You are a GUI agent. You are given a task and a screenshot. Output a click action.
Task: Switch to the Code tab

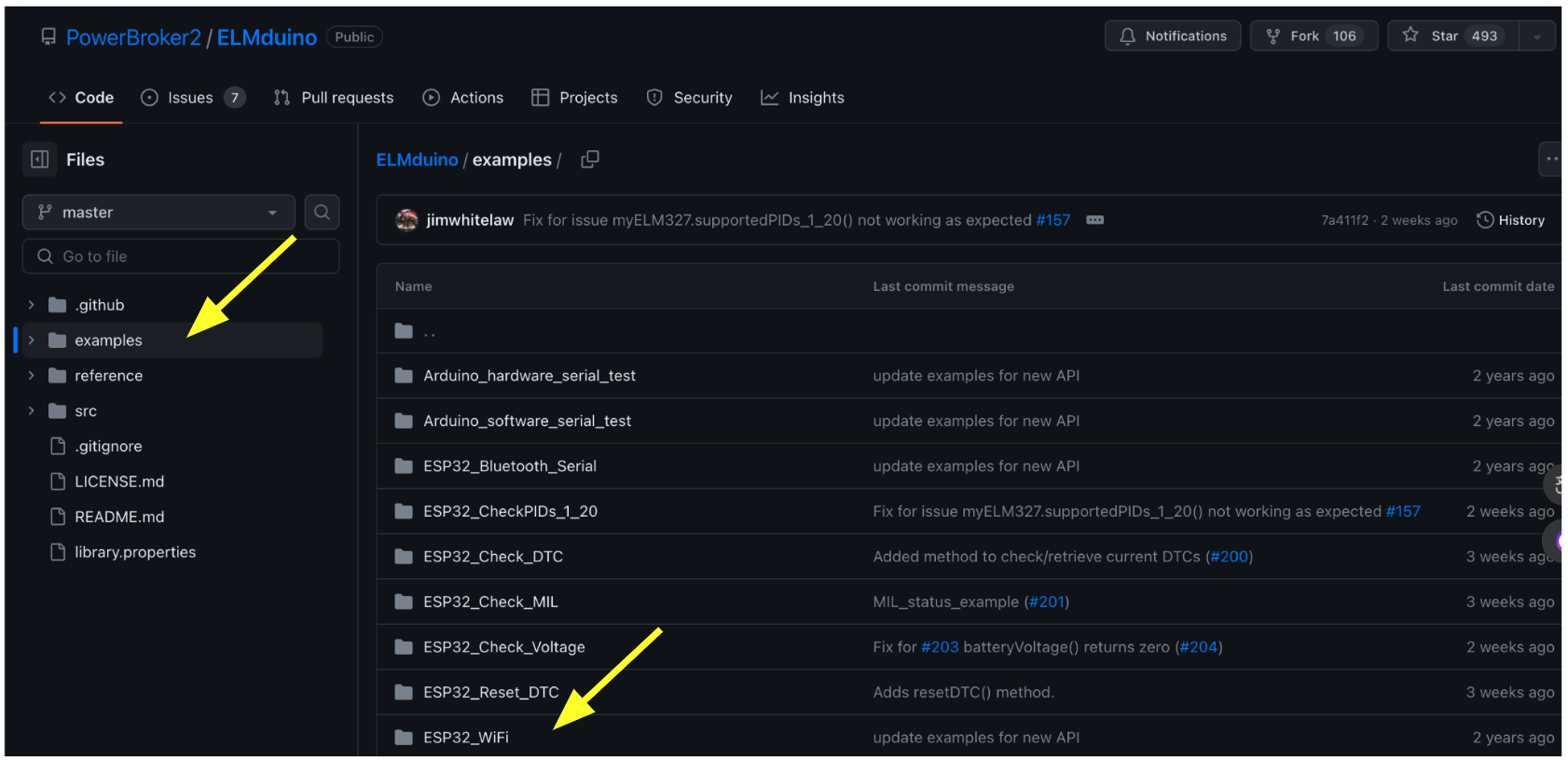coord(81,98)
